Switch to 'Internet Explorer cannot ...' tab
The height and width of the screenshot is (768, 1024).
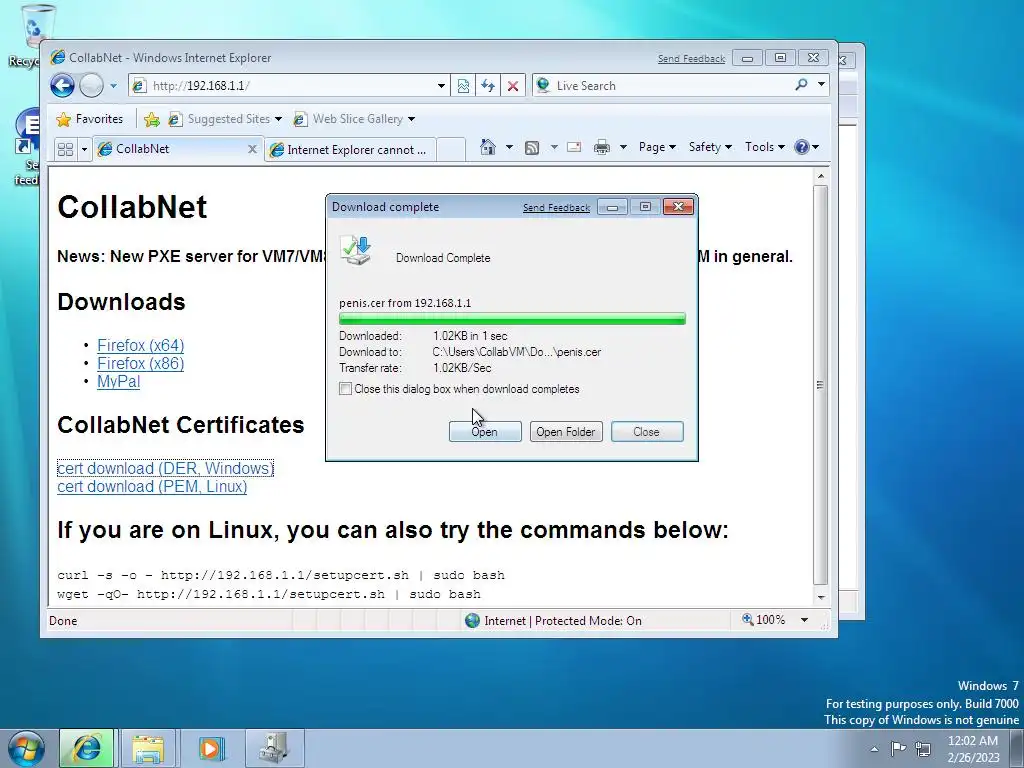[351, 150]
